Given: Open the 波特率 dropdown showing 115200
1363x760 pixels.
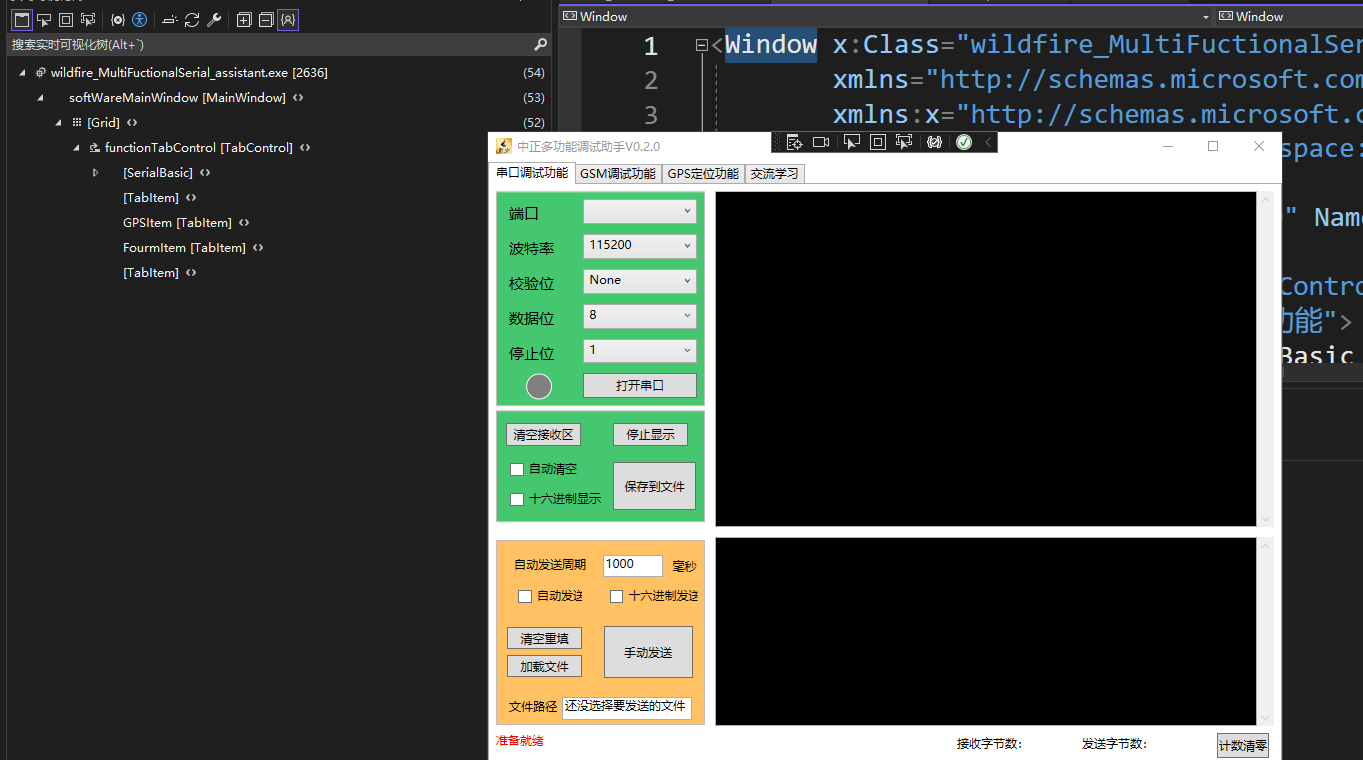Looking at the screenshot, I should click(640, 246).
